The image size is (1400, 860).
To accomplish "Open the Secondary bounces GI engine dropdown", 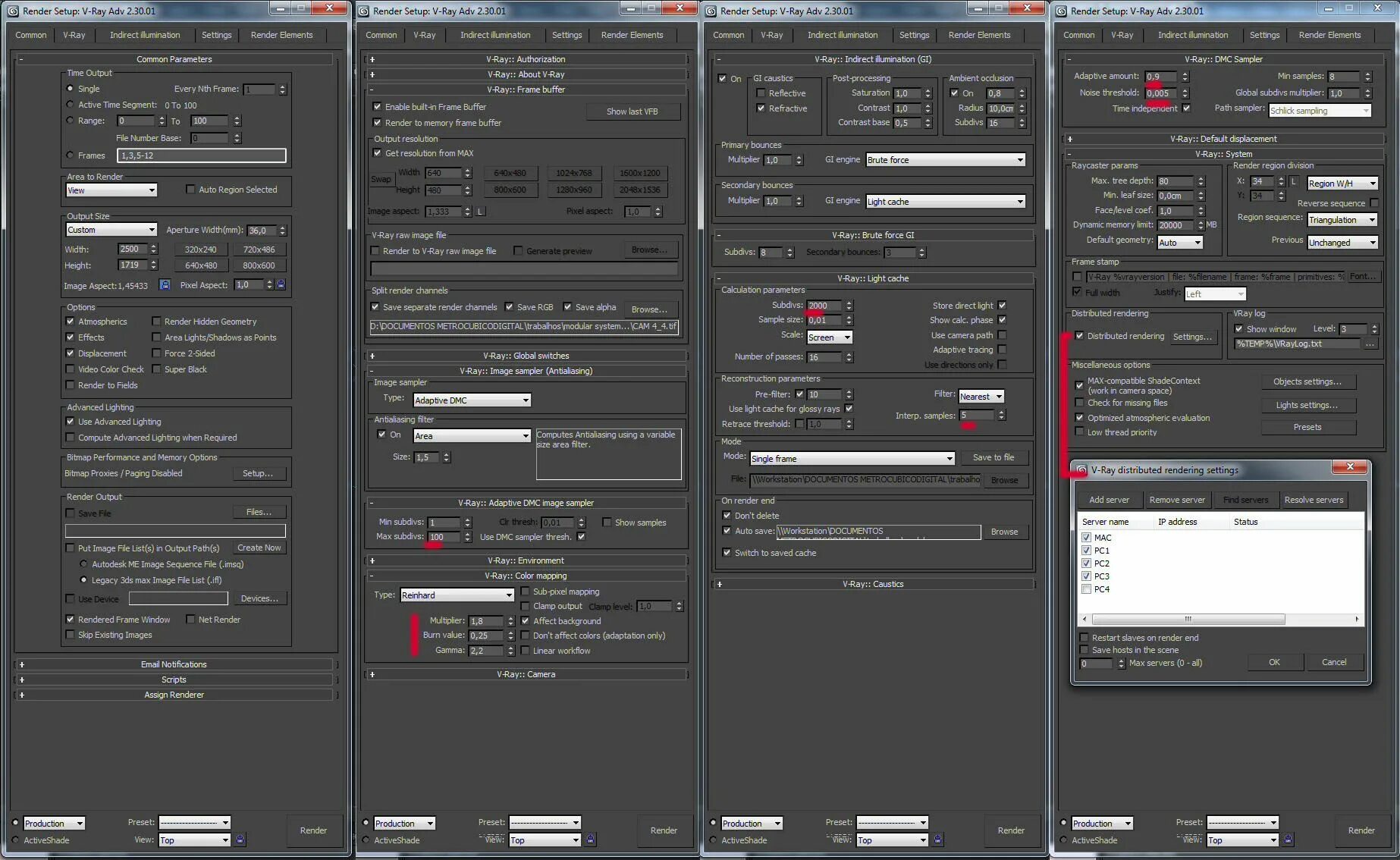I will tap(946, 202).
